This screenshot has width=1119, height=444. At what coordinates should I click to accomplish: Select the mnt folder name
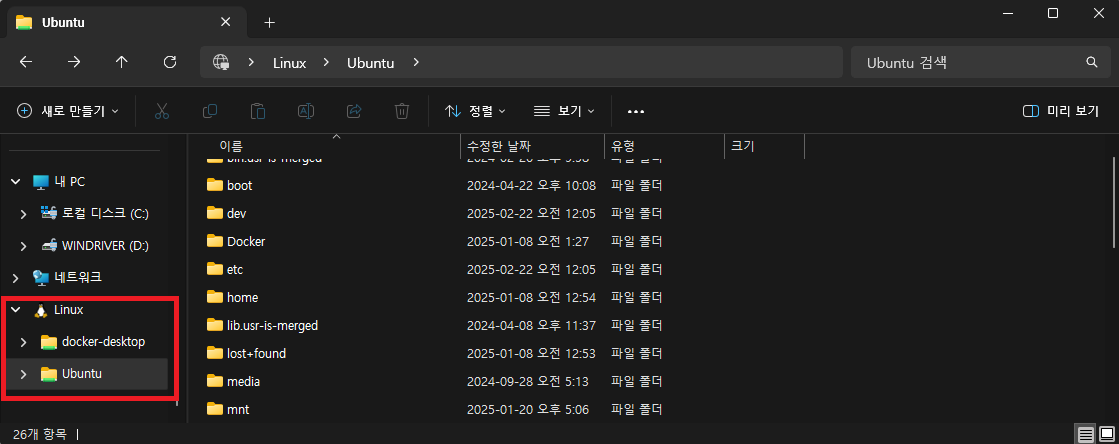238,410
